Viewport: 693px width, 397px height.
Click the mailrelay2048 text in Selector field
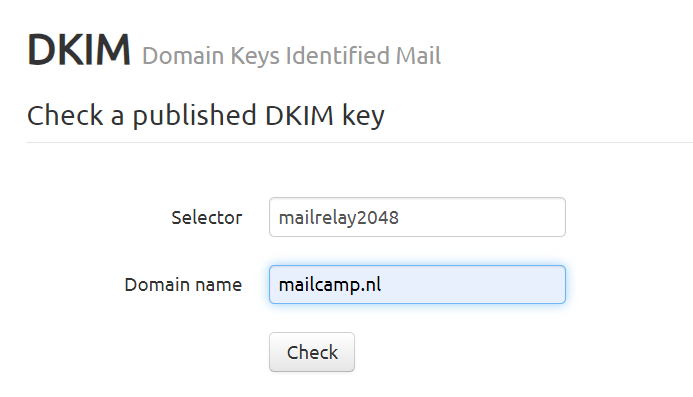pyautogui.click(x=339, y=218)
